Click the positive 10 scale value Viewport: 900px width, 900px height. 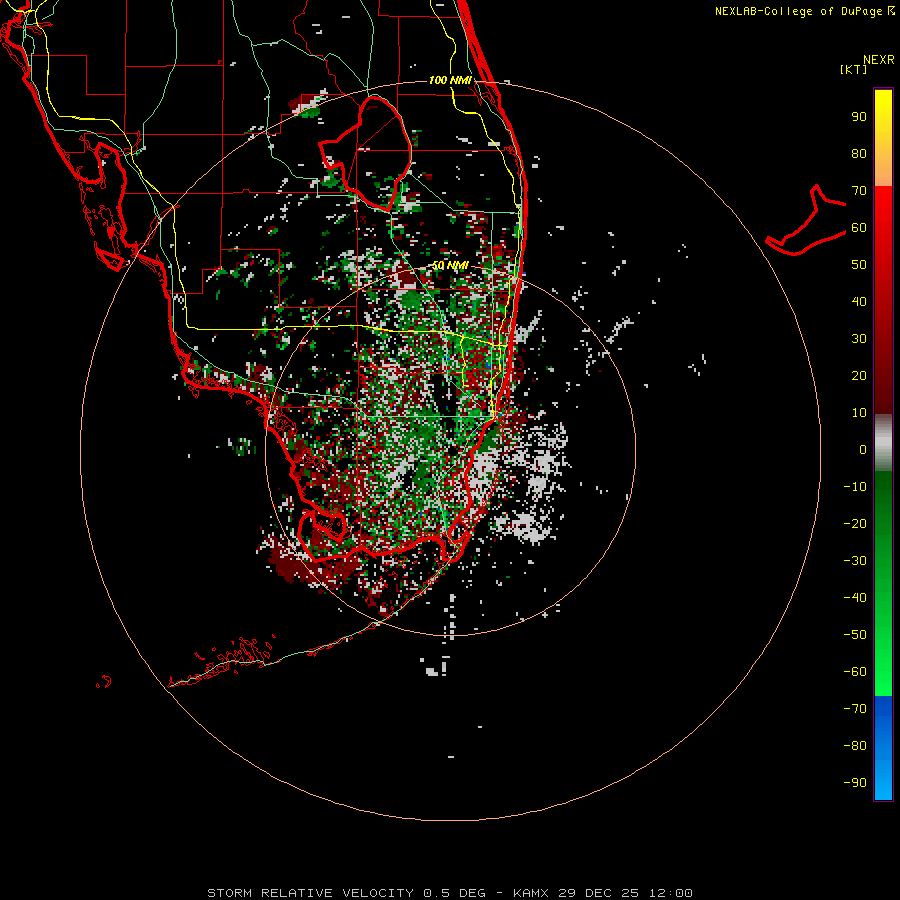tap(859, 413)
